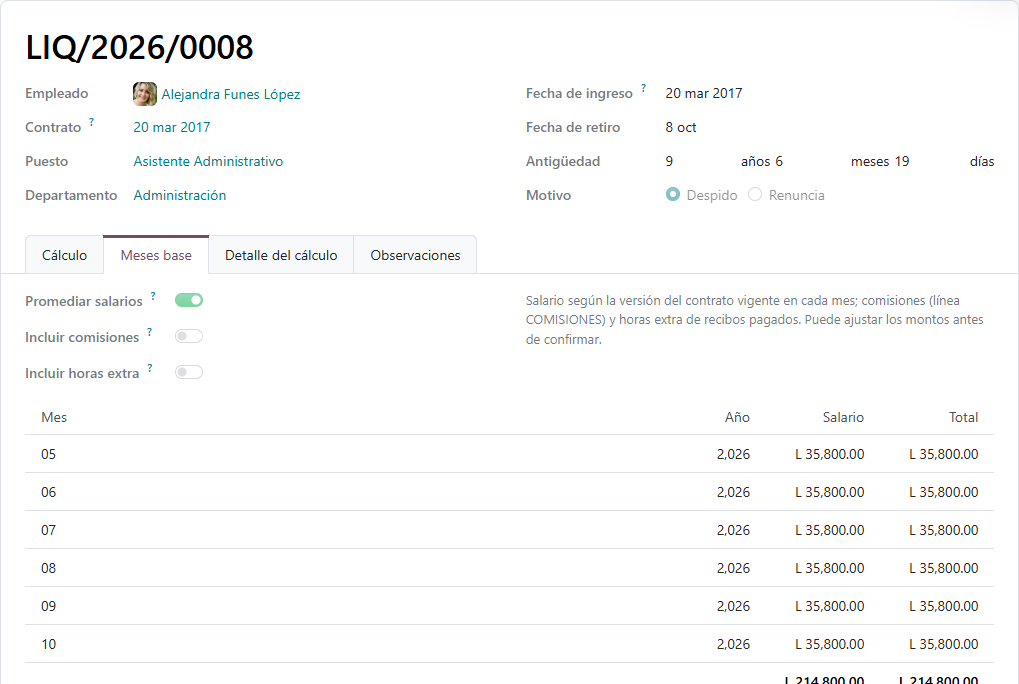
Task: Show help tooltip for Fecha de ingreso
Action: (x=643, y=88)
